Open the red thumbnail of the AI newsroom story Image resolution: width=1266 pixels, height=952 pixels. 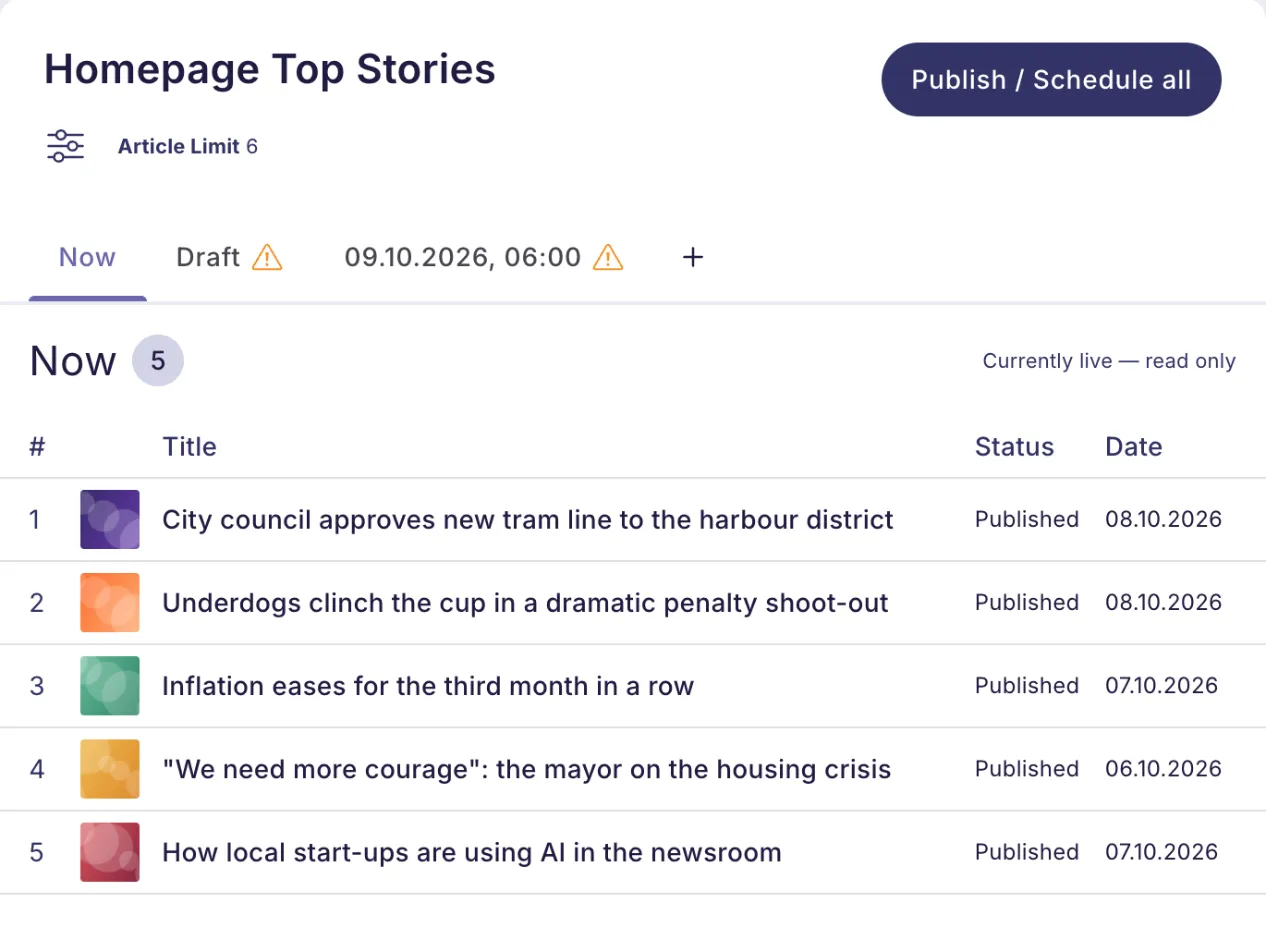point(110,852)
